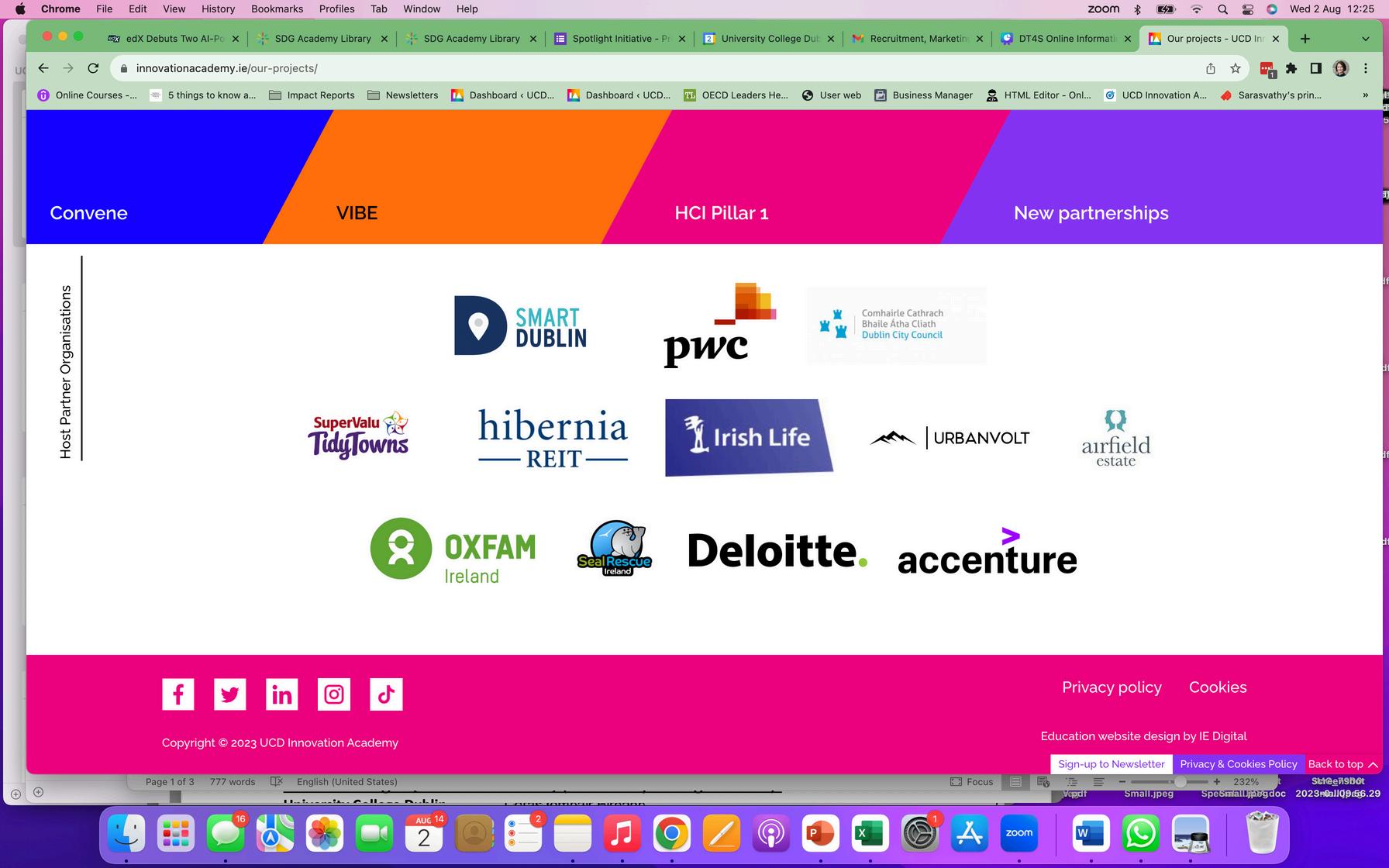Launch Microsoft Excel from the Dock

pyautogui.click(x=870, y=834)
